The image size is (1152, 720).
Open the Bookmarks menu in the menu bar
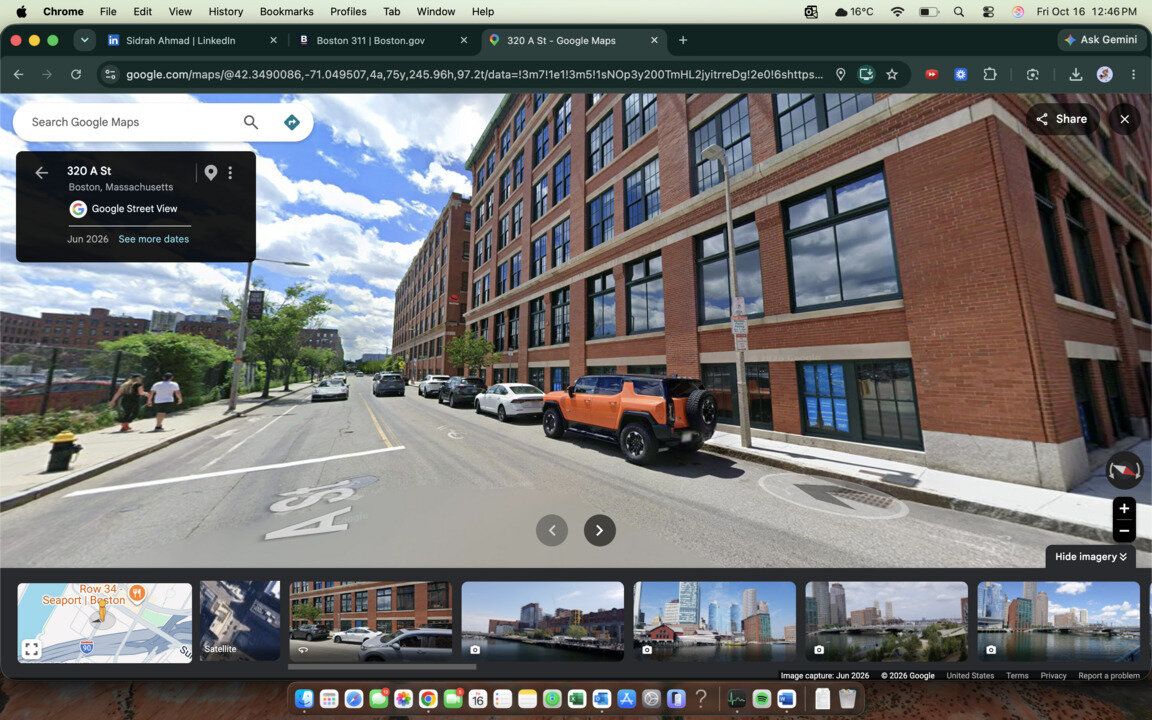pyautogui.click(x=287, y=12)
